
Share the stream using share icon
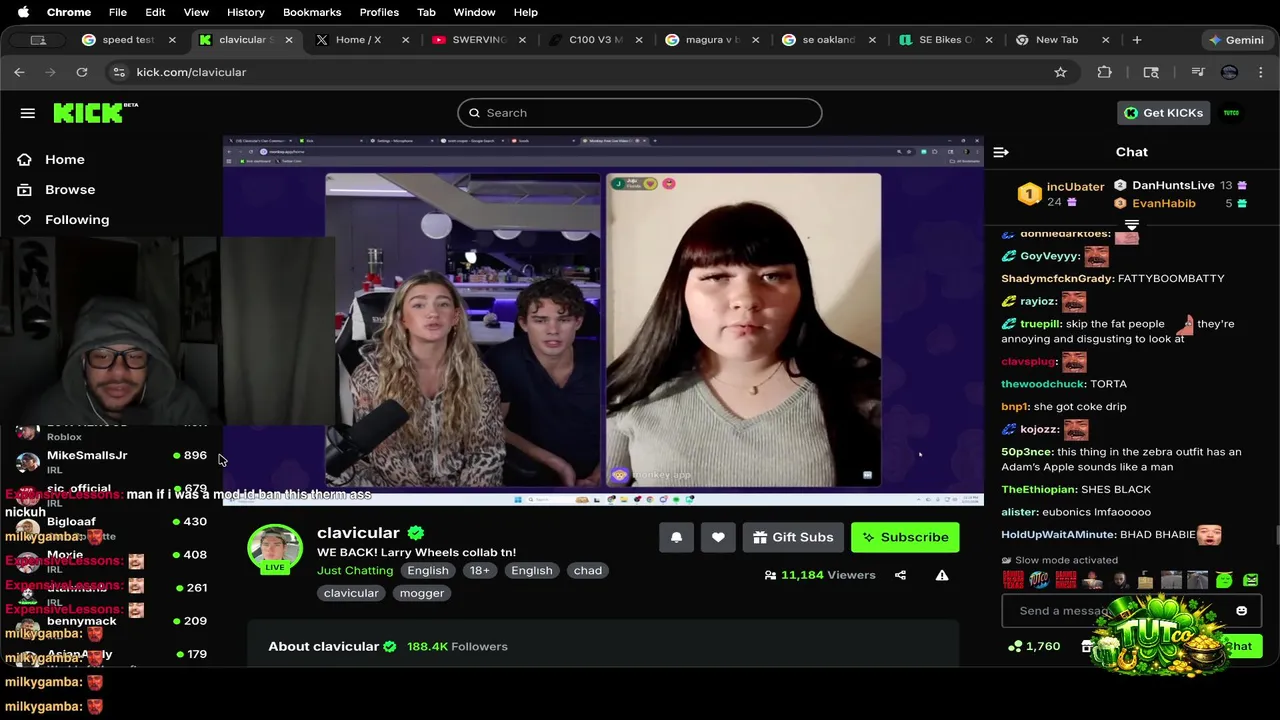900,575
